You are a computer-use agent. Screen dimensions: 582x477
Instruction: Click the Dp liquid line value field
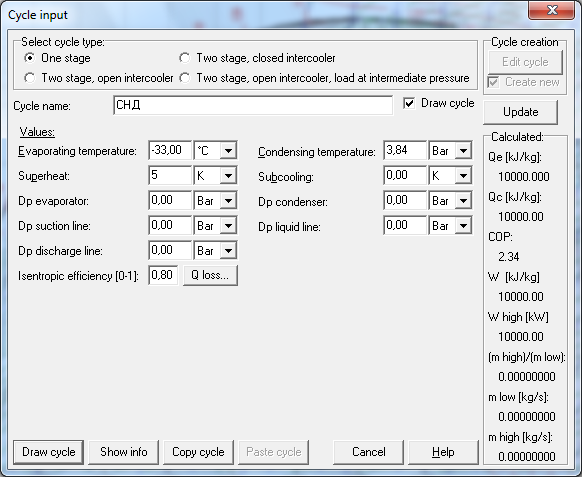click(x=405, y=225)
